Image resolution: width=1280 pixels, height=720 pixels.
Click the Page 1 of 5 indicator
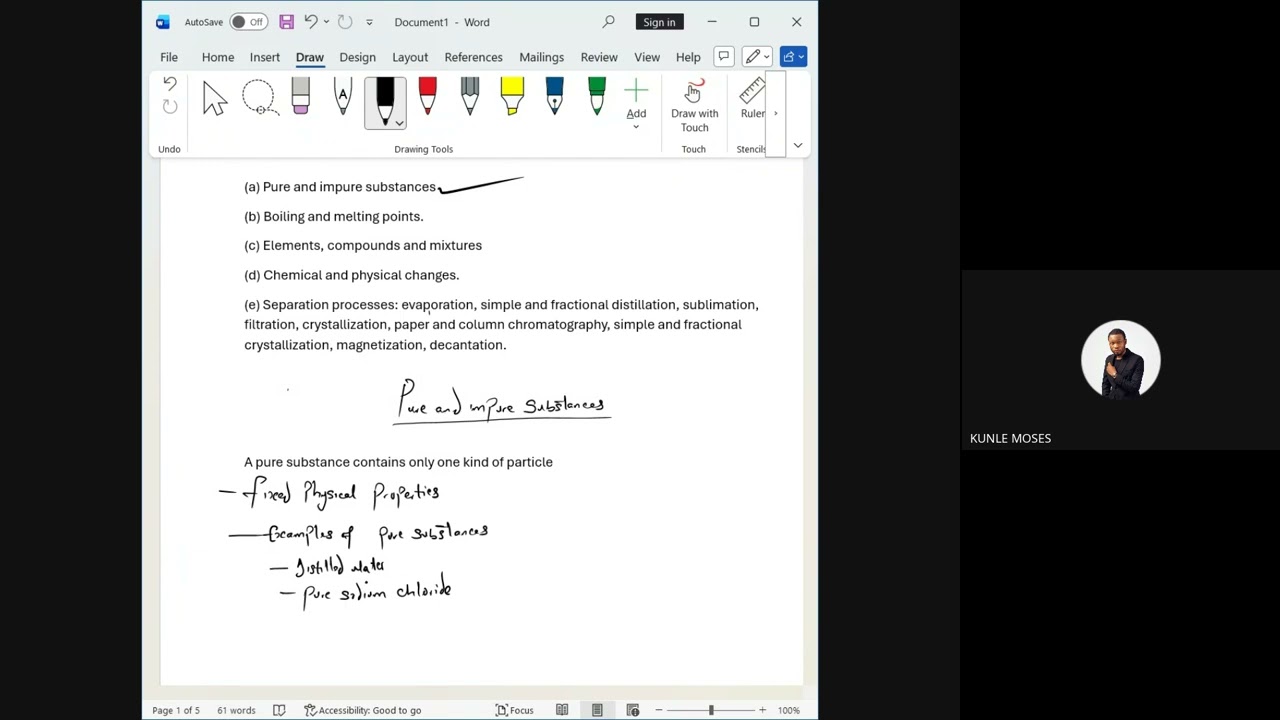click(176, 710)
